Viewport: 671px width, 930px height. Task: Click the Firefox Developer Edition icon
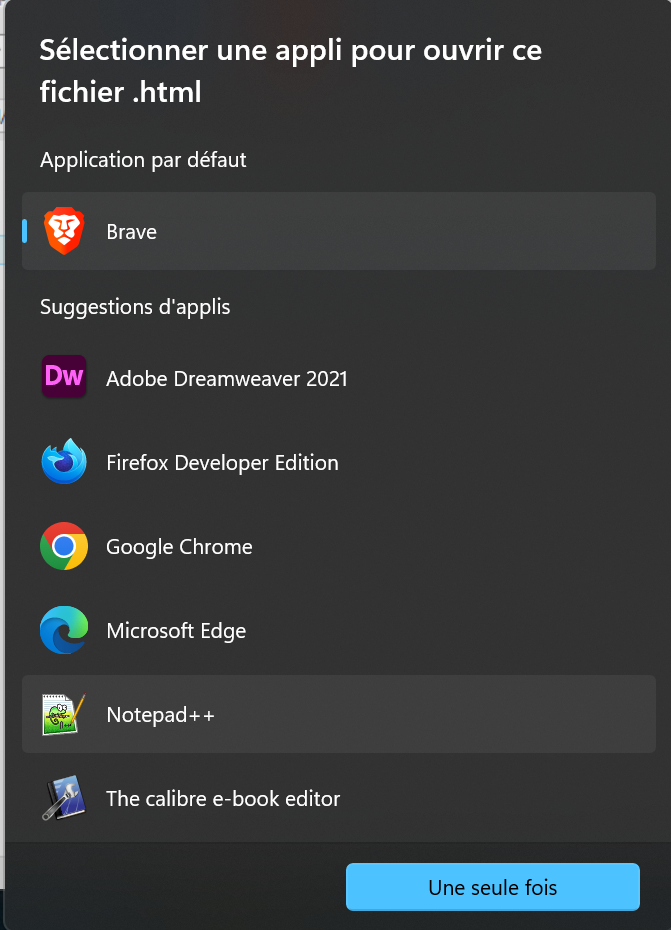[64, 461]
